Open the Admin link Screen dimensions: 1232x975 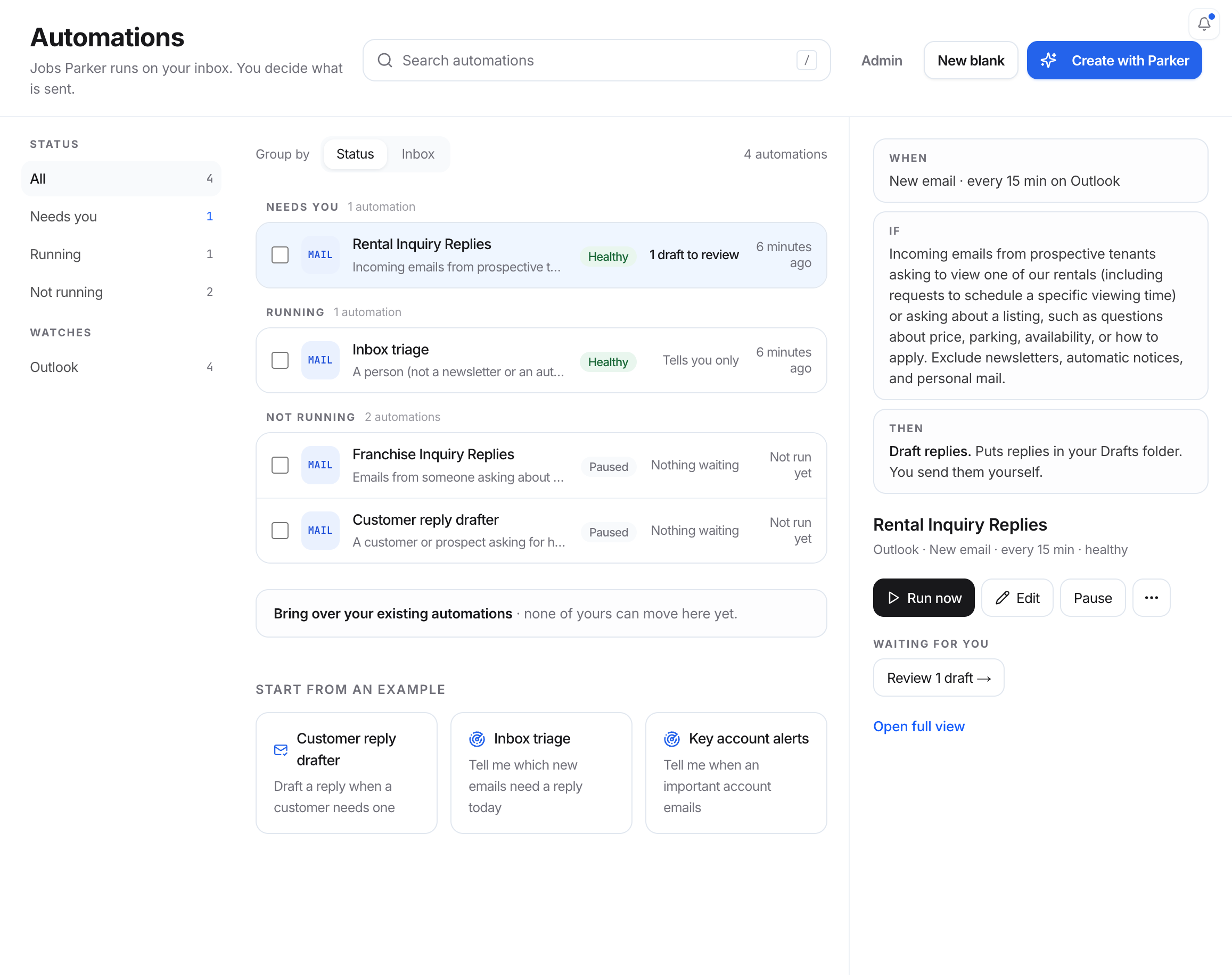(882, 61)
